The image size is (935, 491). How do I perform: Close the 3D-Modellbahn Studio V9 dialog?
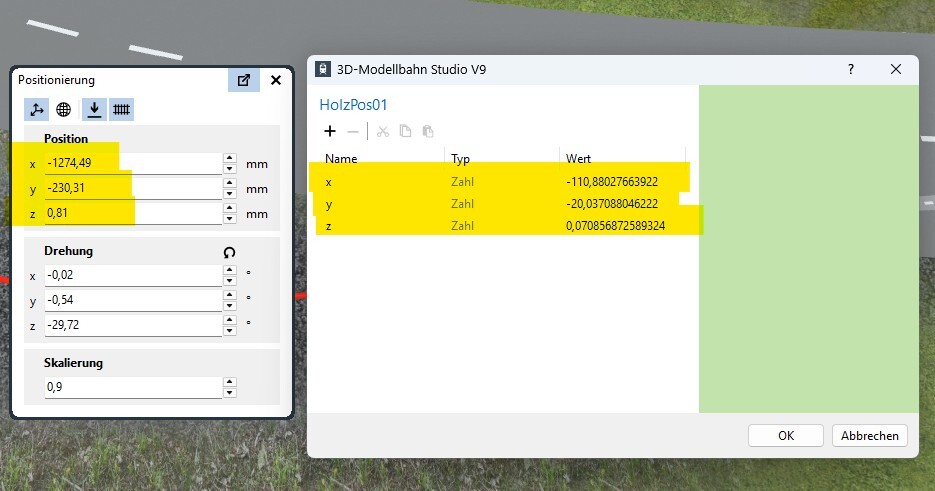pyautogui.click(x=896, y=69)
